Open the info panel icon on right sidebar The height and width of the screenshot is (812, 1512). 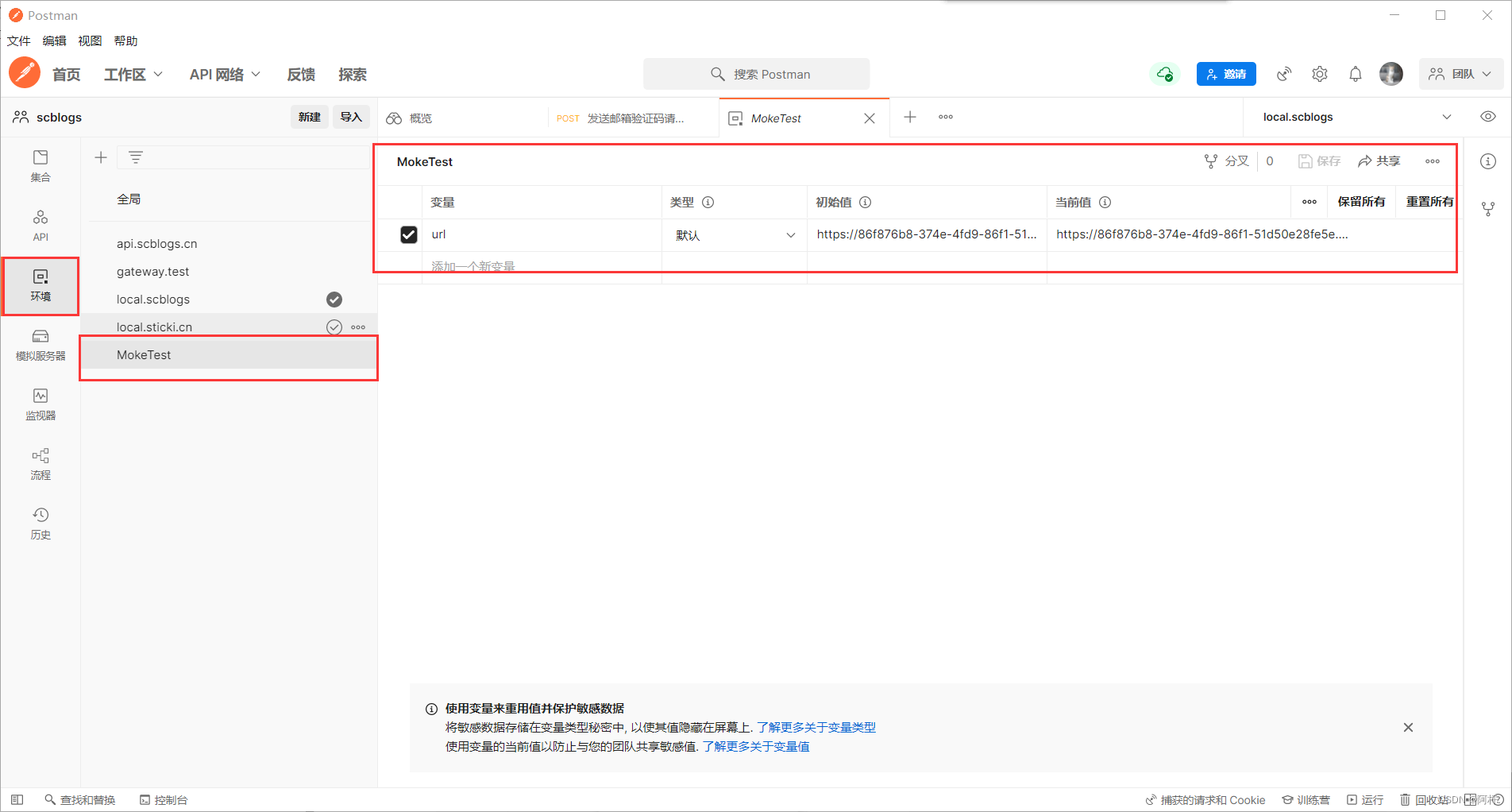coord(1488,161)
